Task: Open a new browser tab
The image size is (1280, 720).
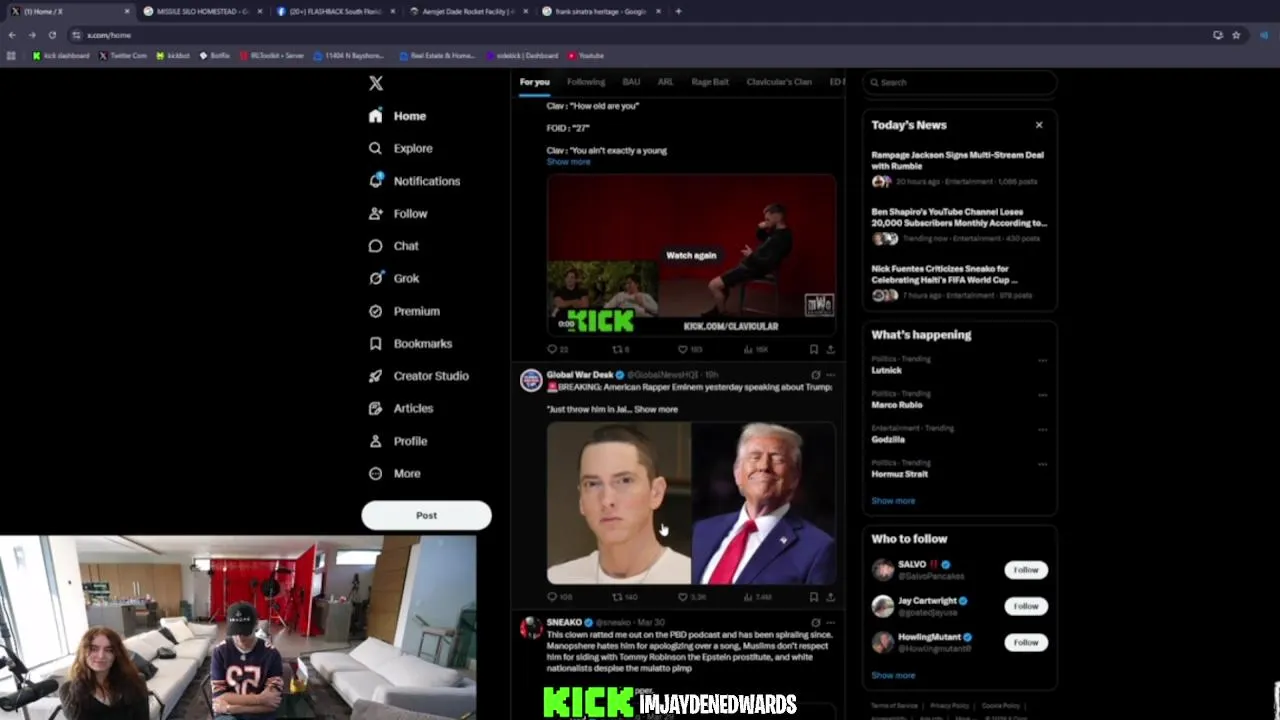Action: point(678,11)
